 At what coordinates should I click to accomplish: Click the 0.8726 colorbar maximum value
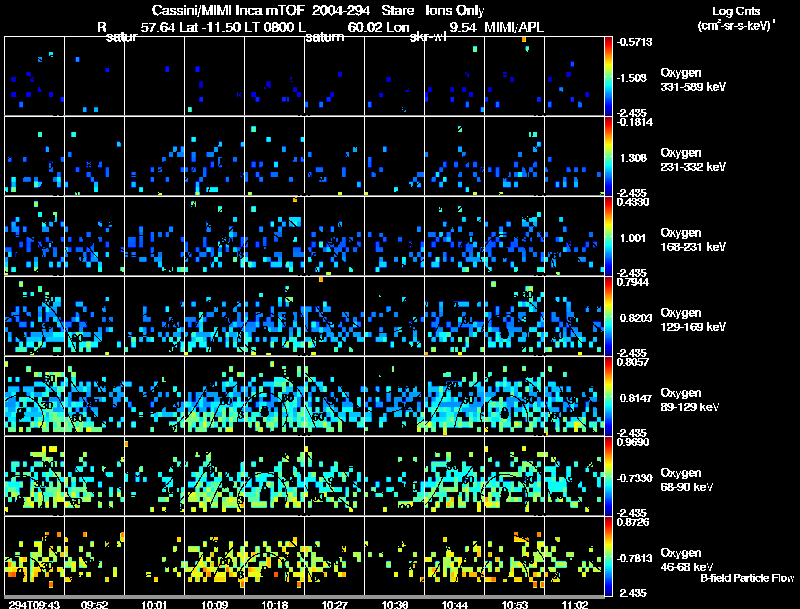point(633,522)
